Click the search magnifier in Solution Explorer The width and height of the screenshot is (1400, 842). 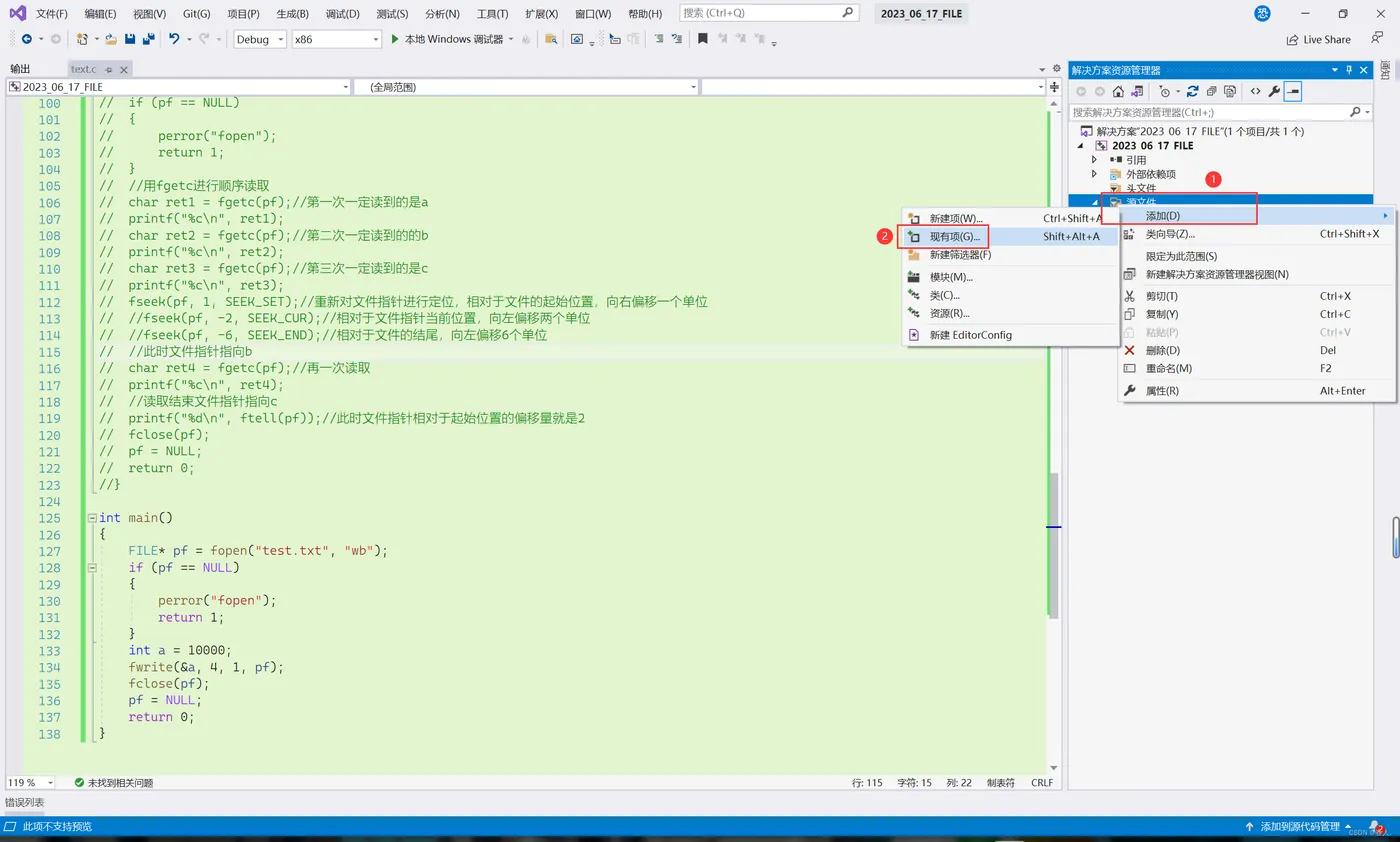point(1355,112)
